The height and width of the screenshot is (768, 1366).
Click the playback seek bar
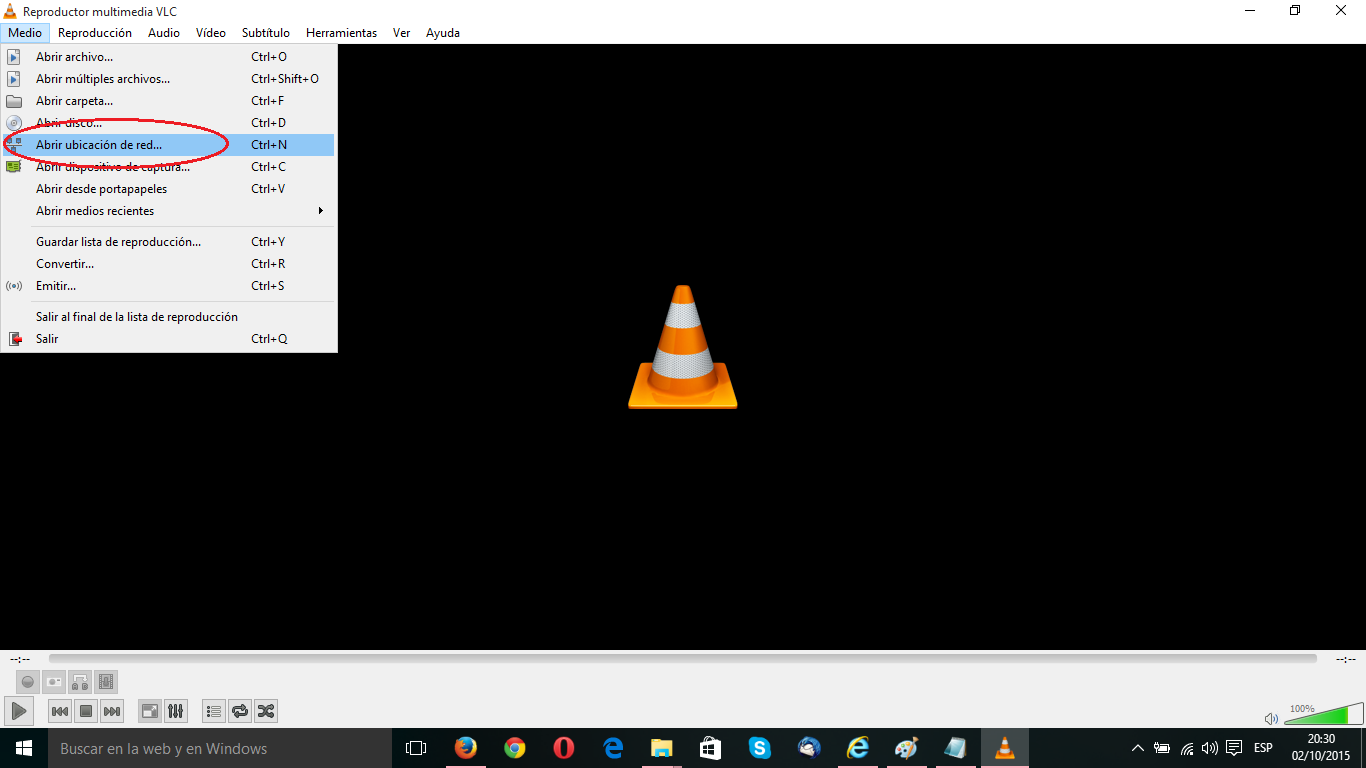pyautogui.click(x=682, y=659)
